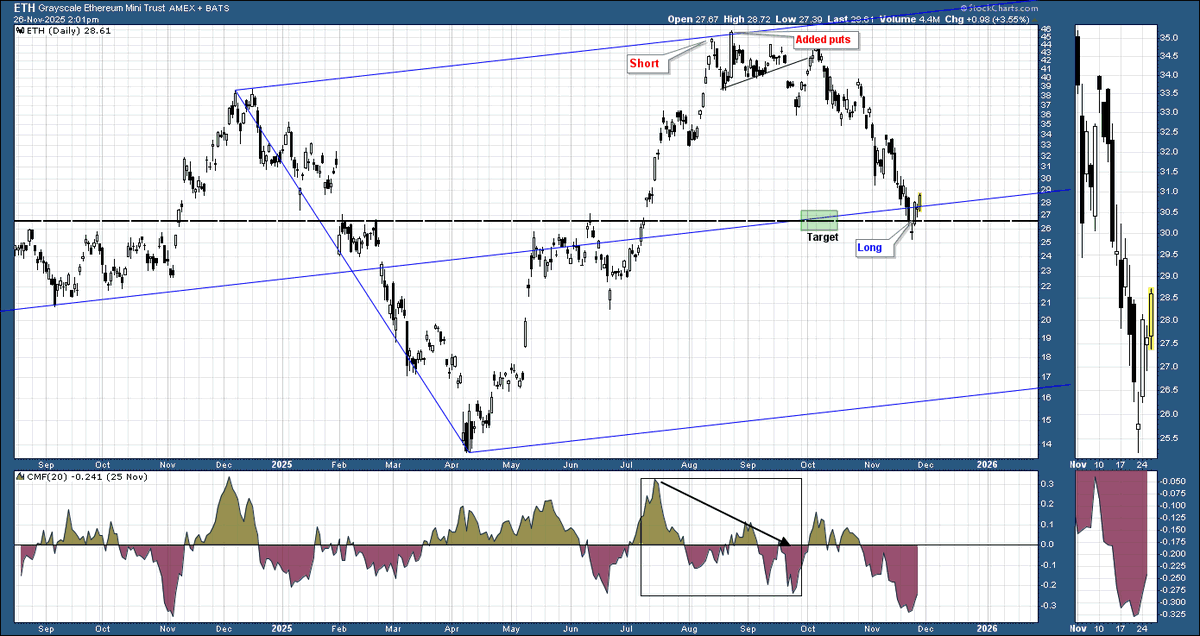This screenshot has height=636, width=1200.
Task: Click the bold ETH ticker symbol in header
Action: pyautogui.click(x=23, y=8)
